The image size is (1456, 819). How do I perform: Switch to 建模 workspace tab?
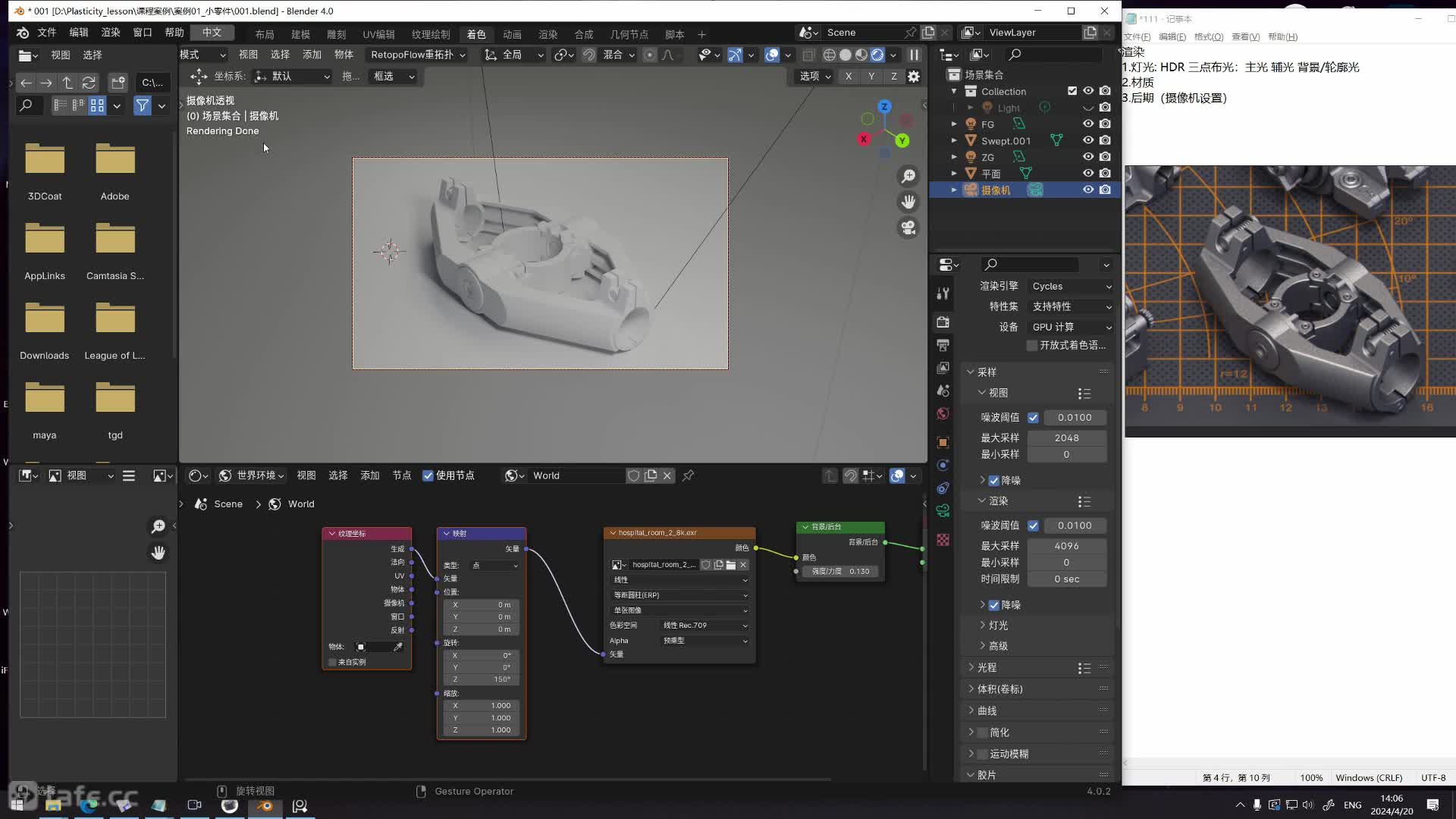coord(301,34)
